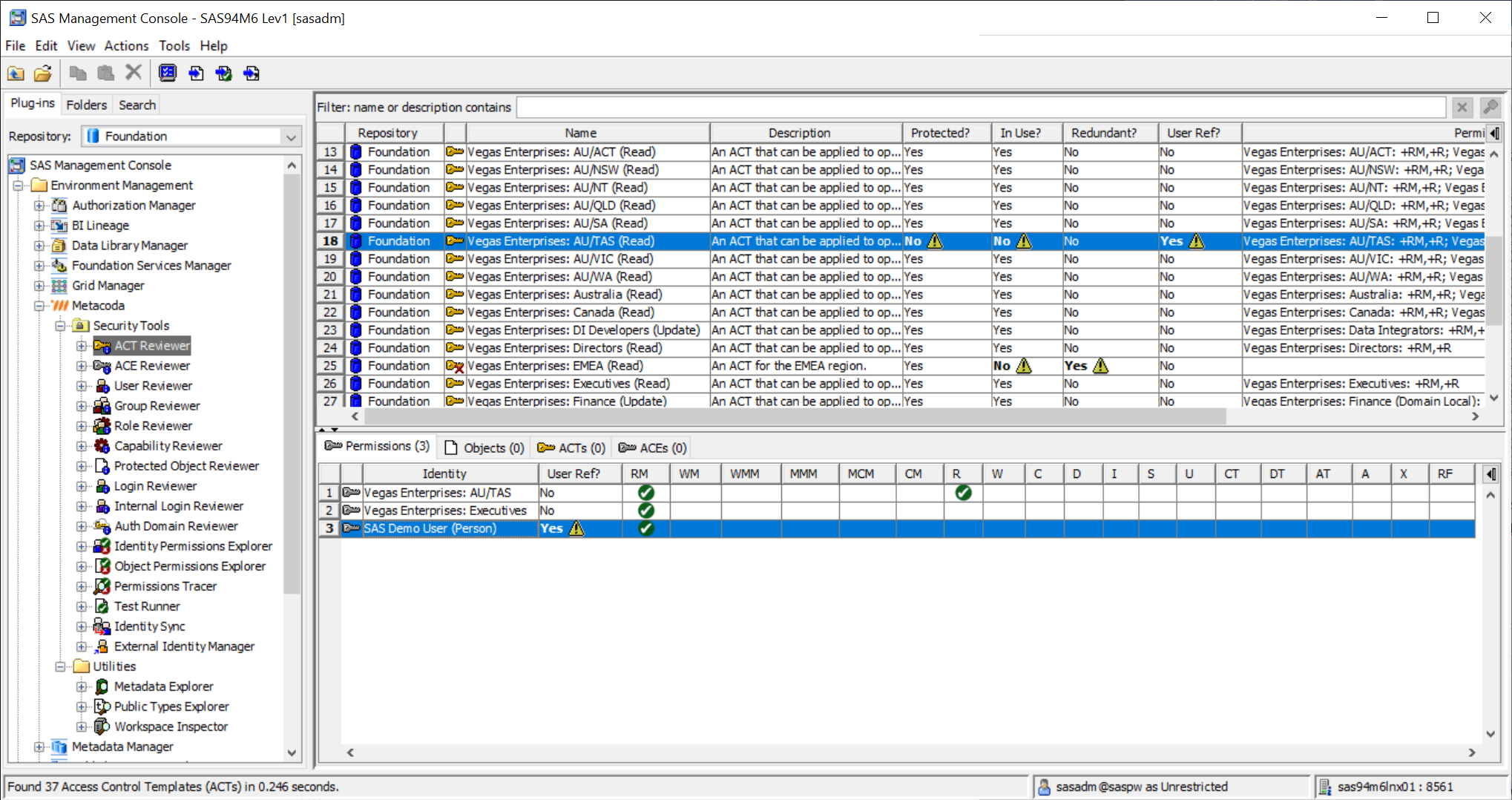This screenshot has width=1512, height=800.
Task: Click the ACT table vertical scrollbar thumb
Action: 1493,281
